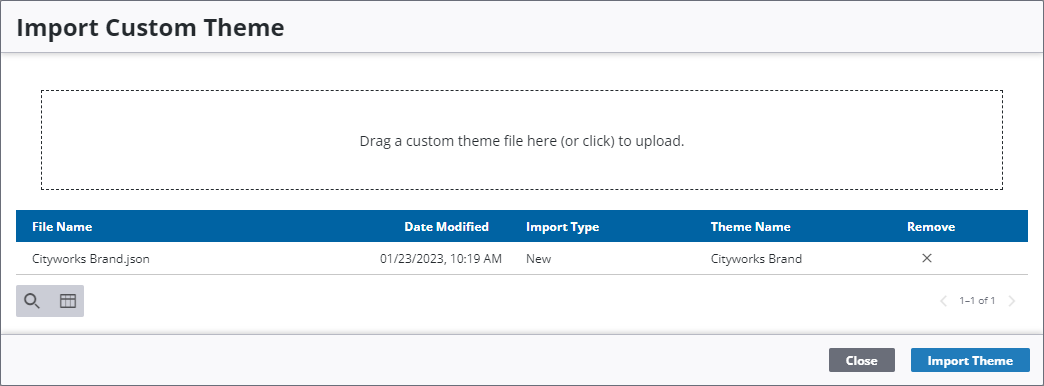Go to the next page using the right chevron
The width and height of the screenshot is (1044, 386).
[1011, 301]
